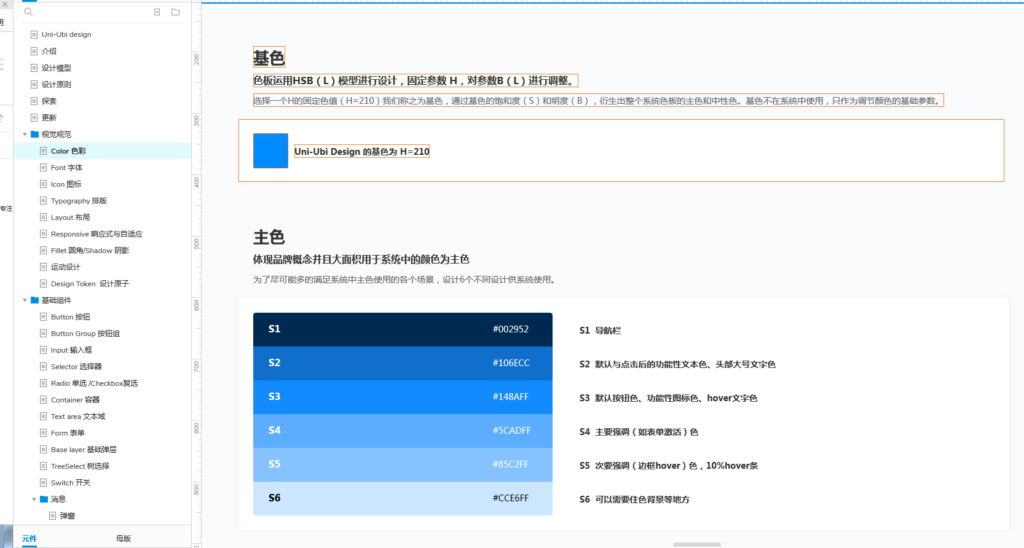
Task: Click the S1 #002952 color bar
Action: tap(403, 329)
